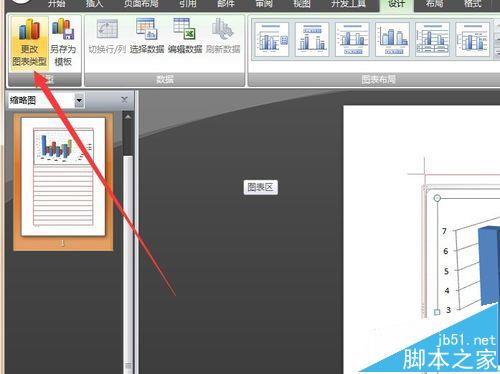Screen dimensions: 500x374
Task: Switch to the 开发工具 ribbon tab
Action: [x=348, y=4]
